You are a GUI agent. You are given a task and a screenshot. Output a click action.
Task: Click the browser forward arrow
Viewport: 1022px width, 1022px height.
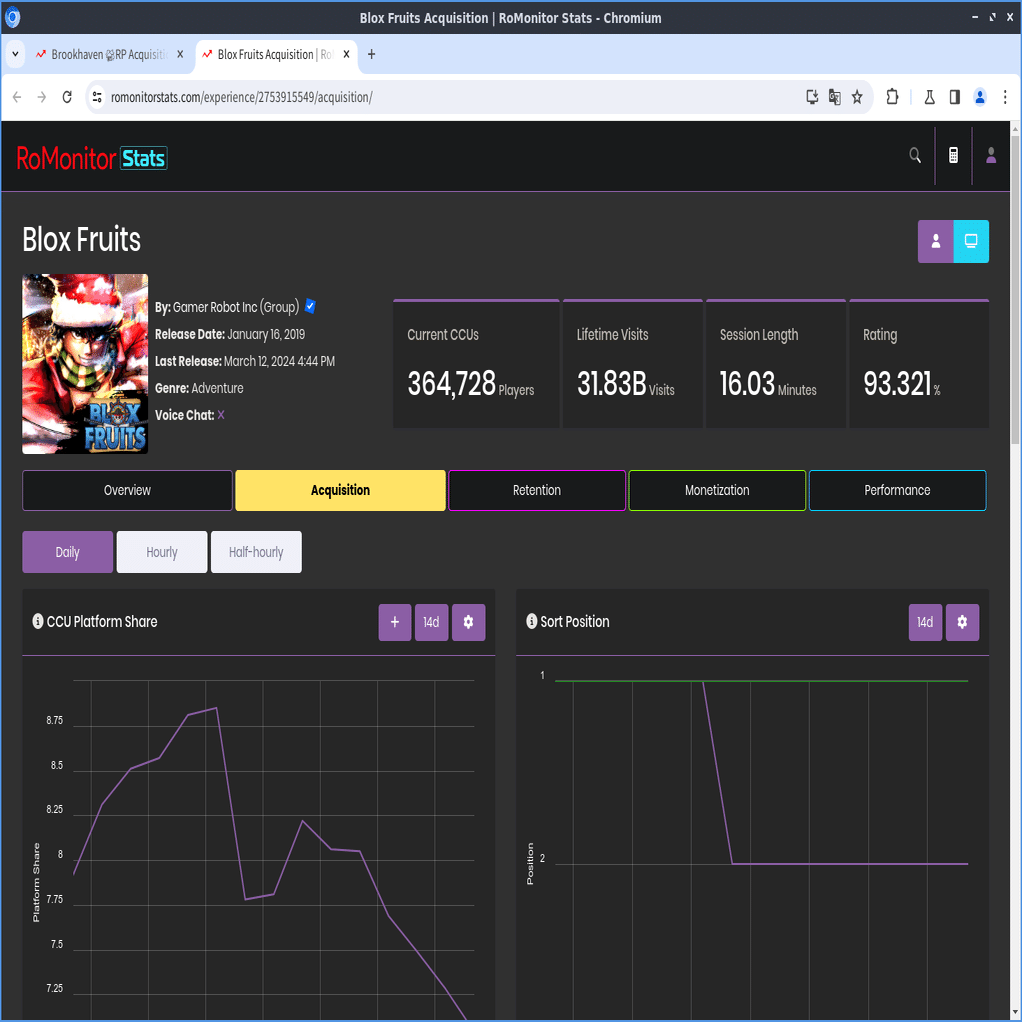click(42, 97)
